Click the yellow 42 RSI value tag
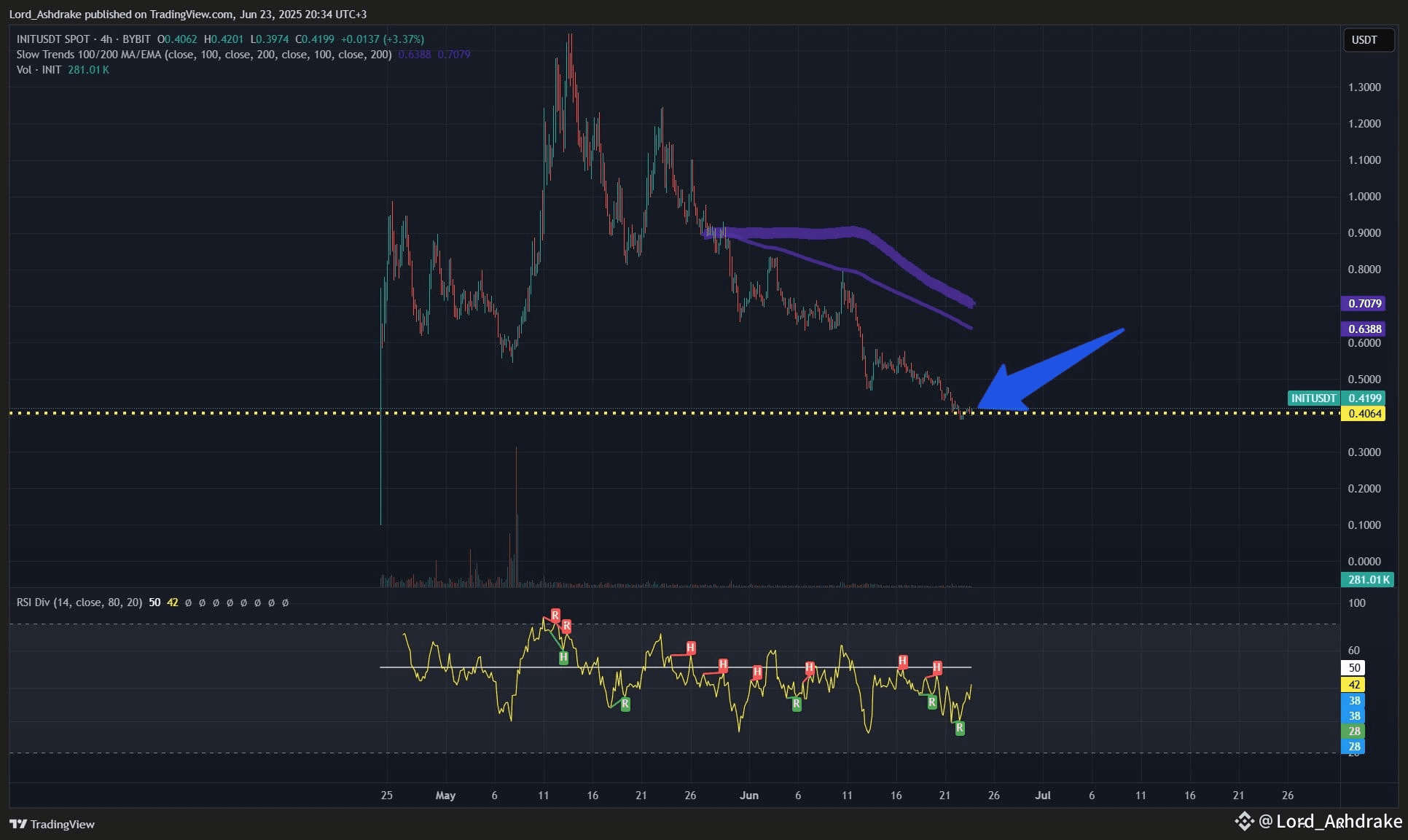Screen dimensions: 1408x840 click(1354, 685)
